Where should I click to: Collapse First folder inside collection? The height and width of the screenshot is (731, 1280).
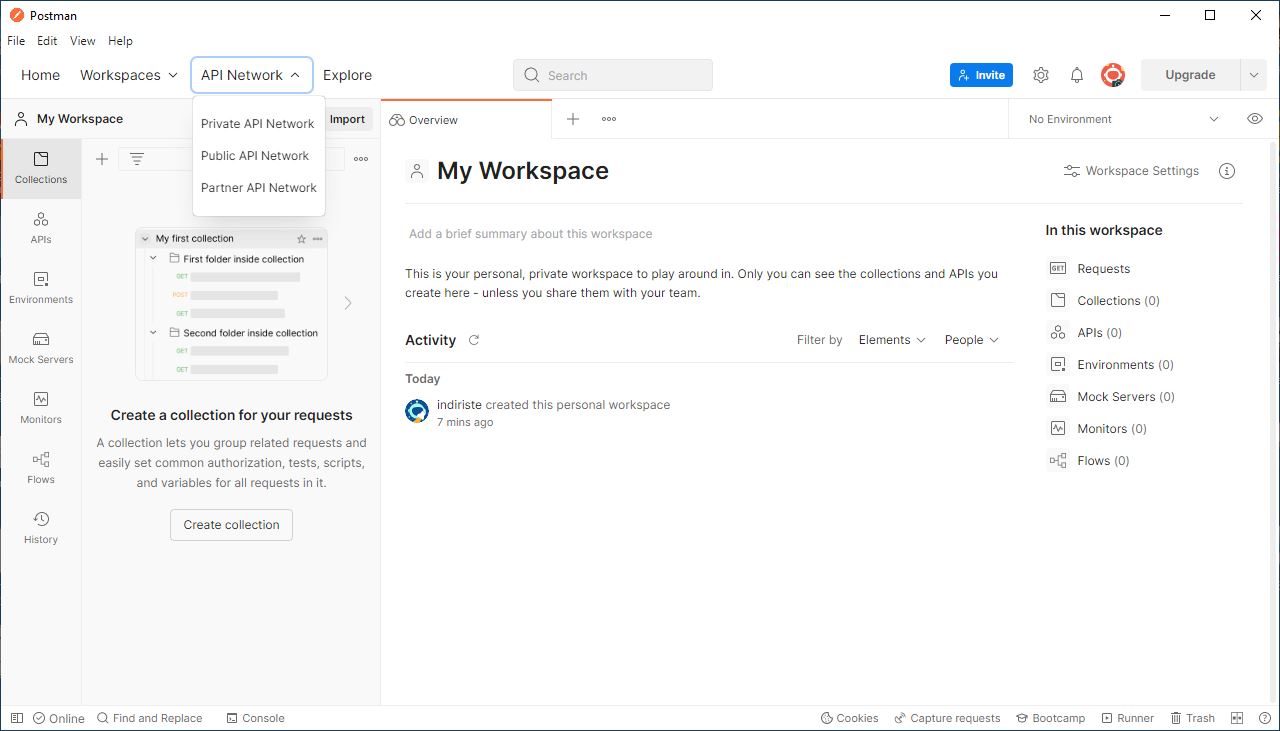153,258
